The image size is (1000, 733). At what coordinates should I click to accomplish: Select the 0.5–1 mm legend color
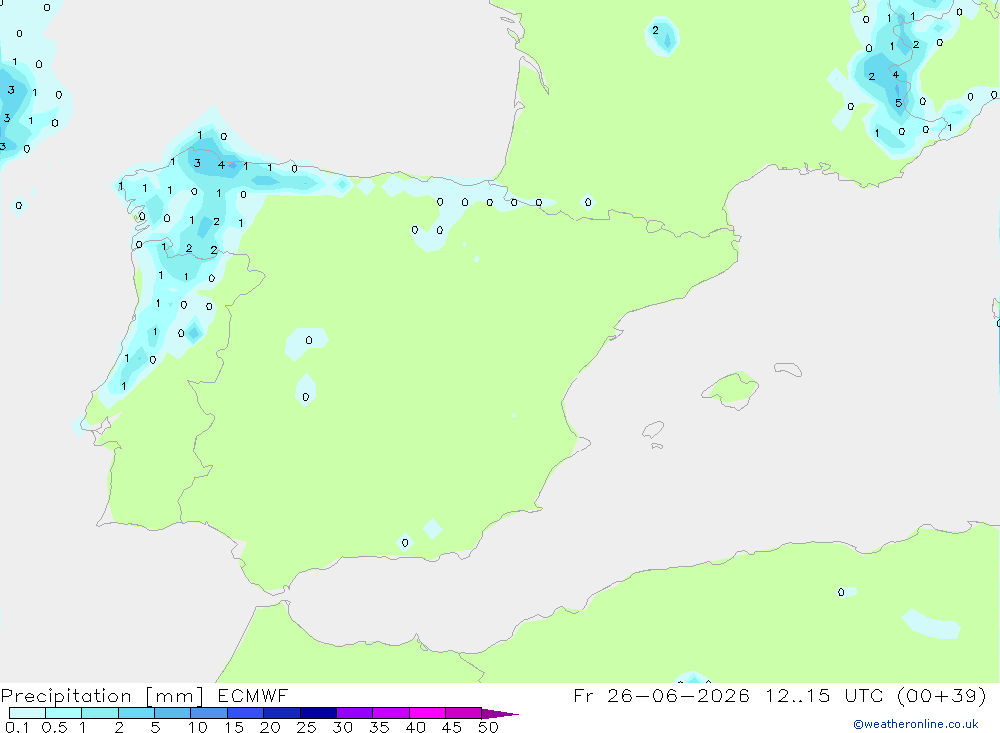[64, 713]
